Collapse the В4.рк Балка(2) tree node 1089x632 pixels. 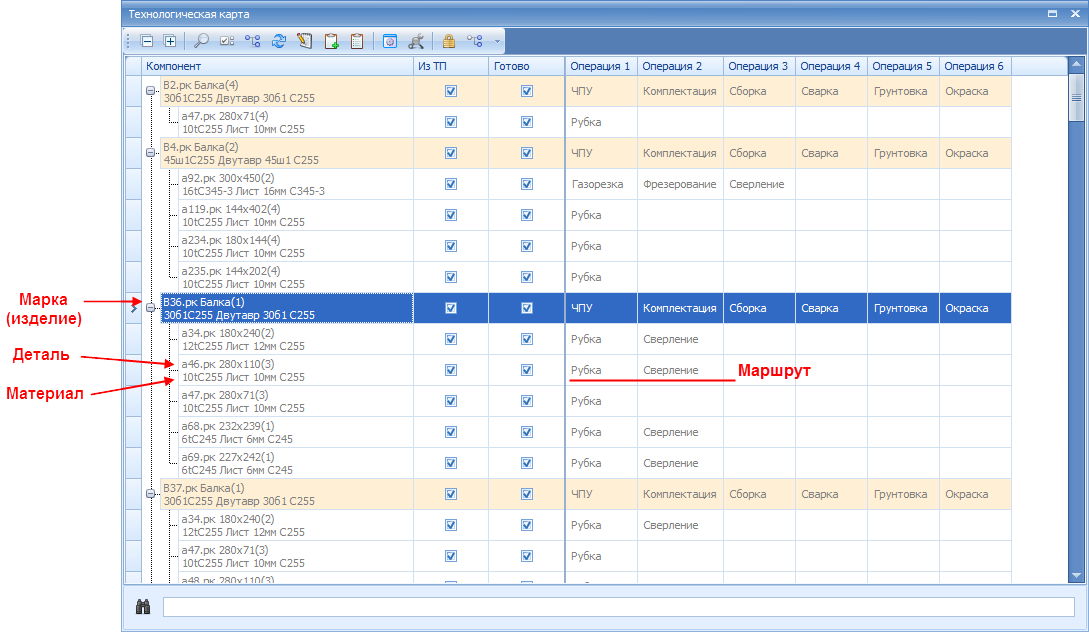pyautogui.click(x=151, y=153)
